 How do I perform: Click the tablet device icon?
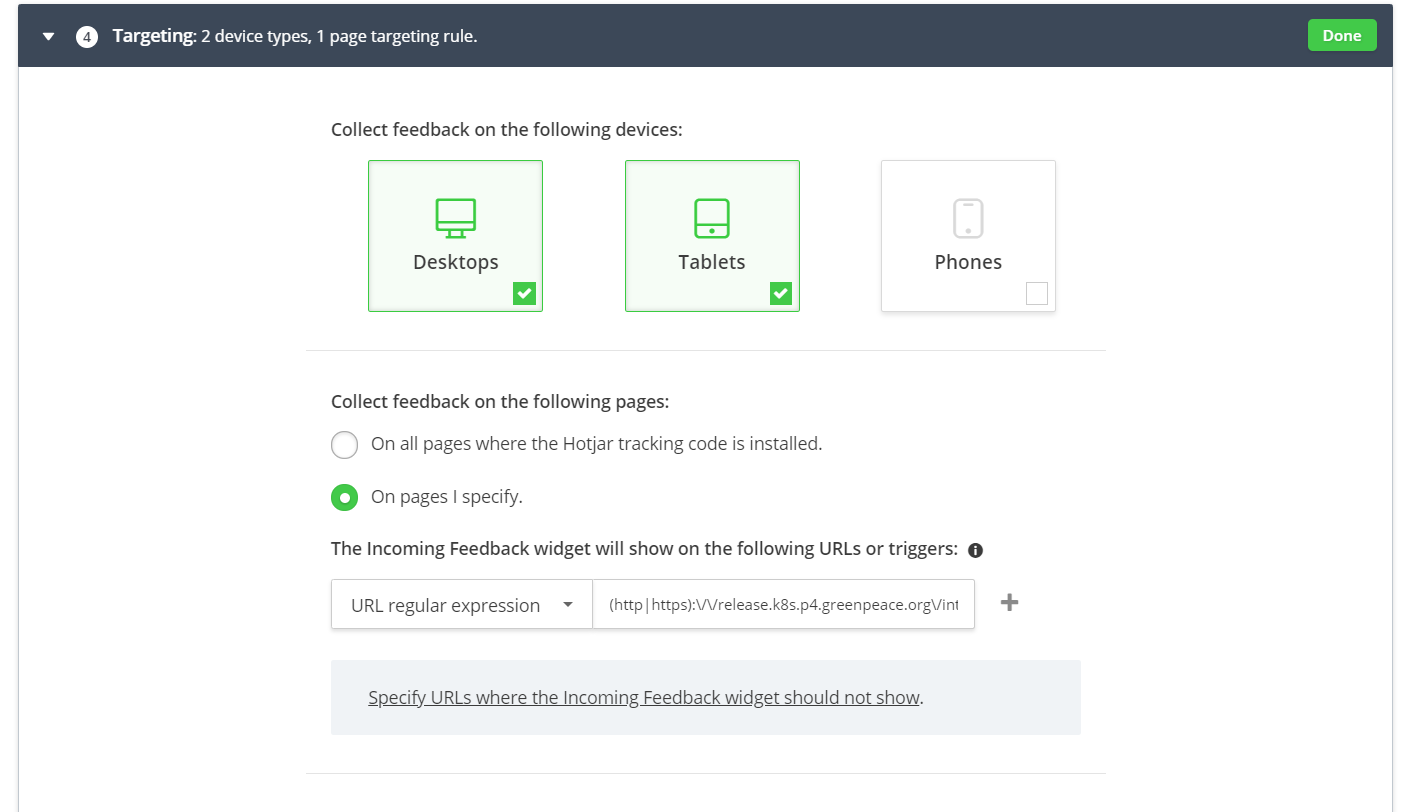[712, 218]
